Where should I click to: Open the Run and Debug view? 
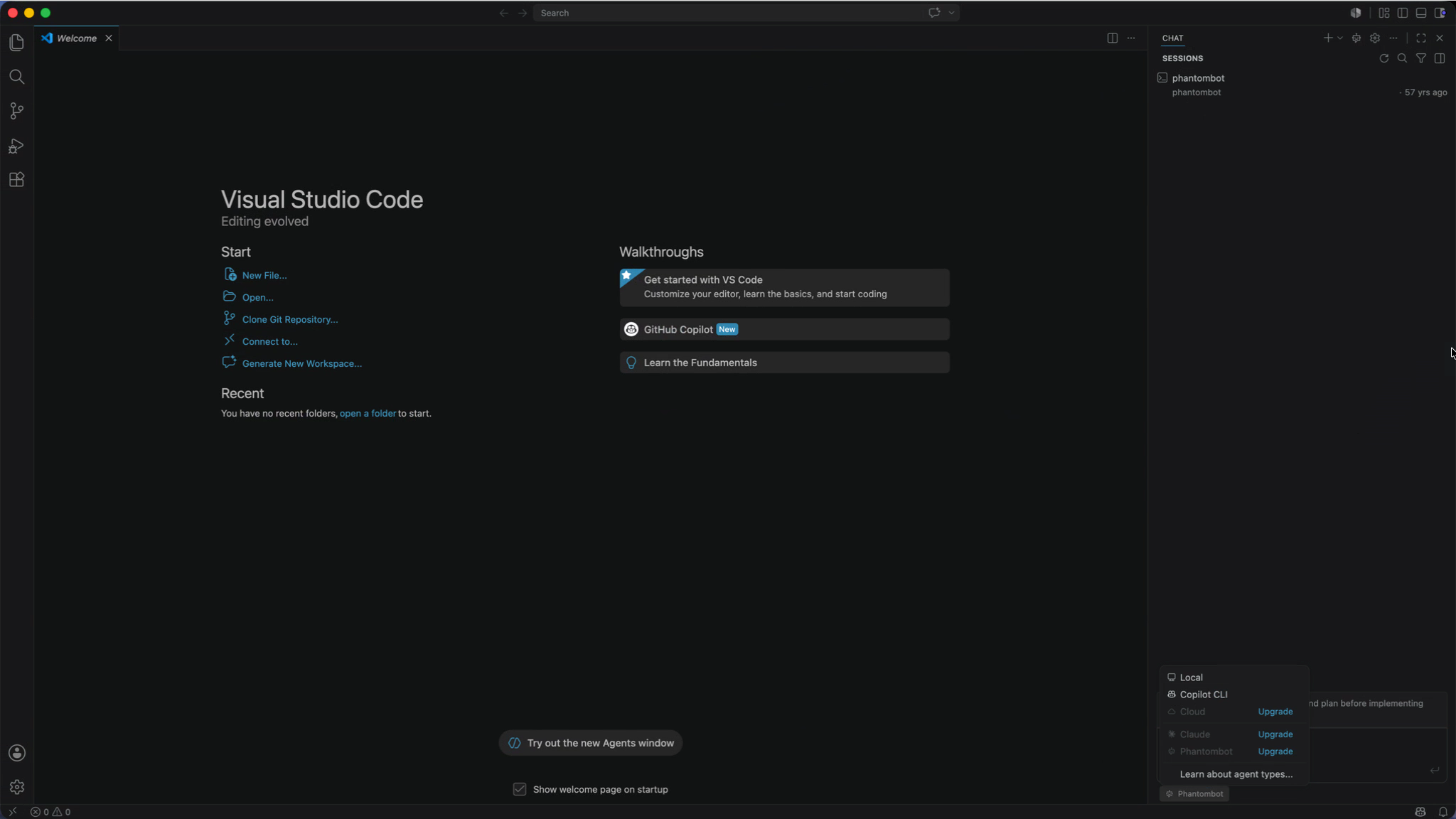click(x=17, y=146)
